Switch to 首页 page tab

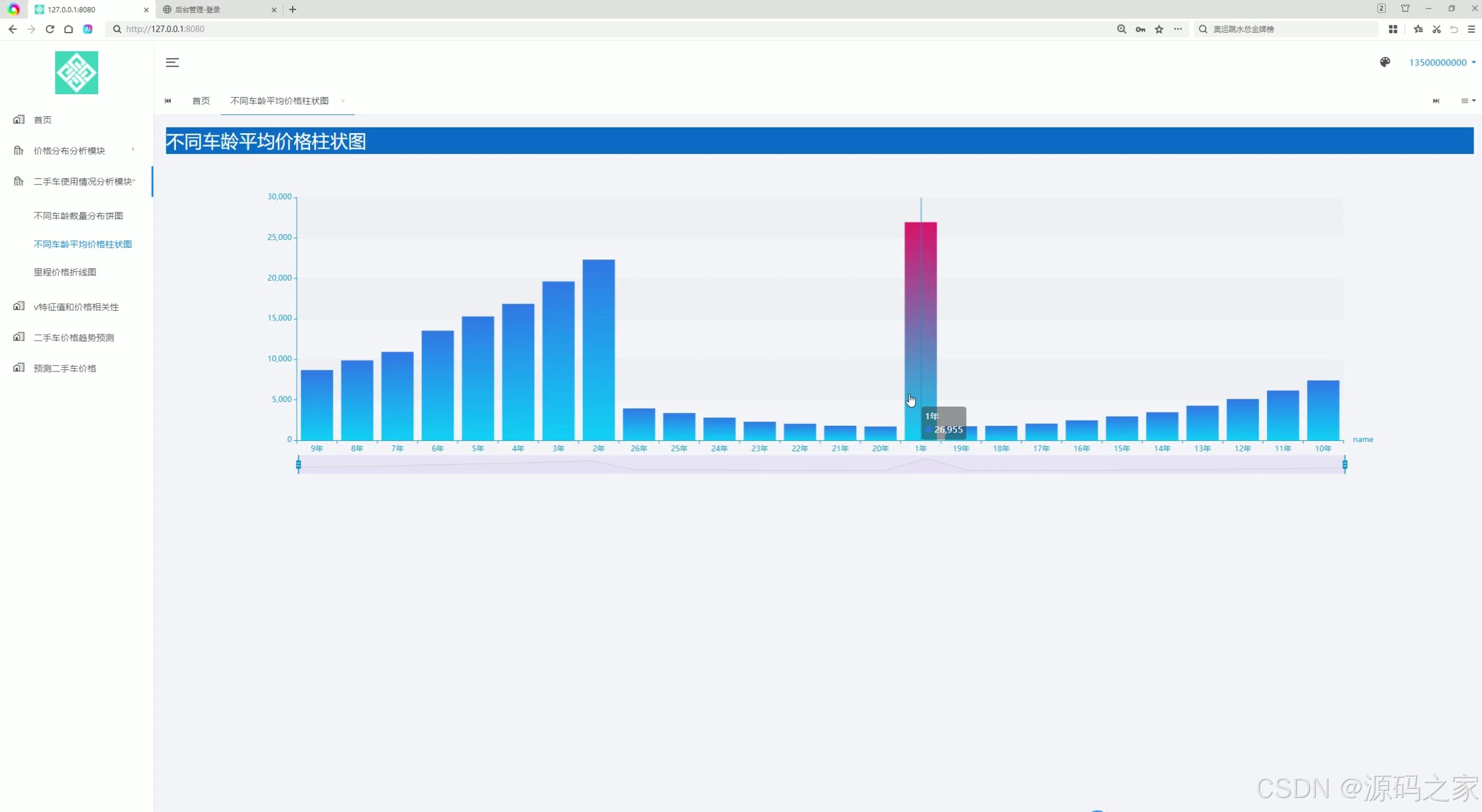pos(201,100)
